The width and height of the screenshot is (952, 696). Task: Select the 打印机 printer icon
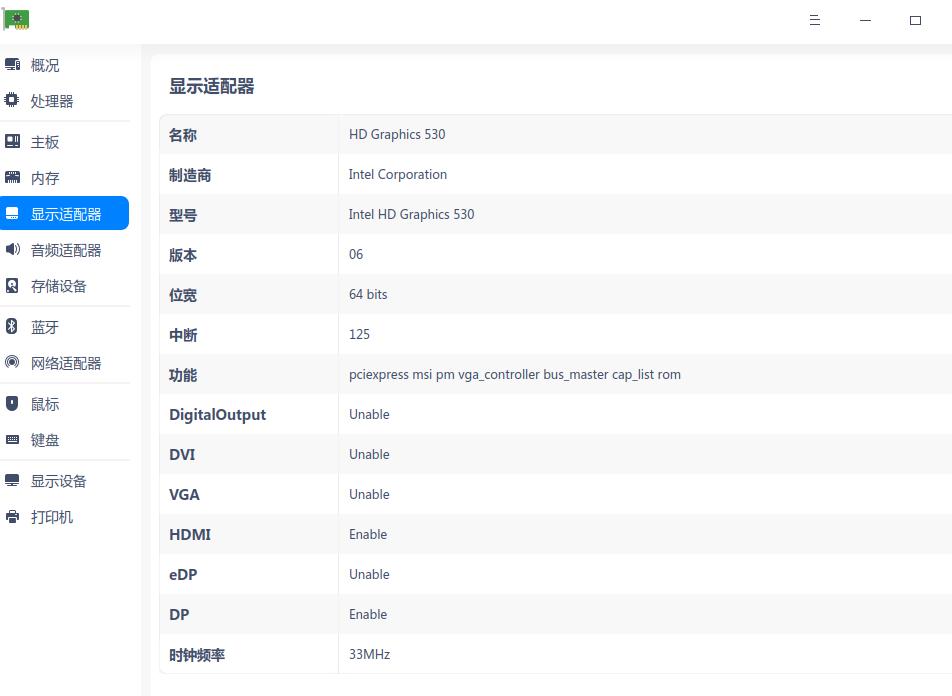click(x=13, y=516)
